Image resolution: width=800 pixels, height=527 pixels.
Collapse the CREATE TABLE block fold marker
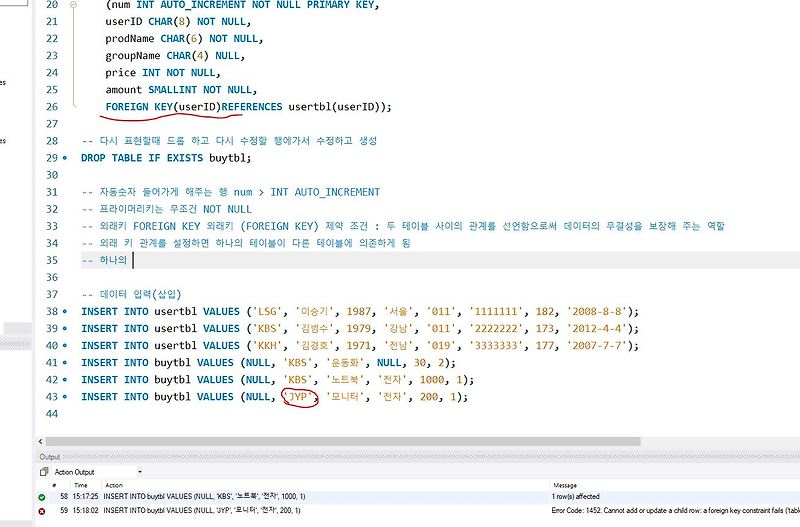click(73, 5)
